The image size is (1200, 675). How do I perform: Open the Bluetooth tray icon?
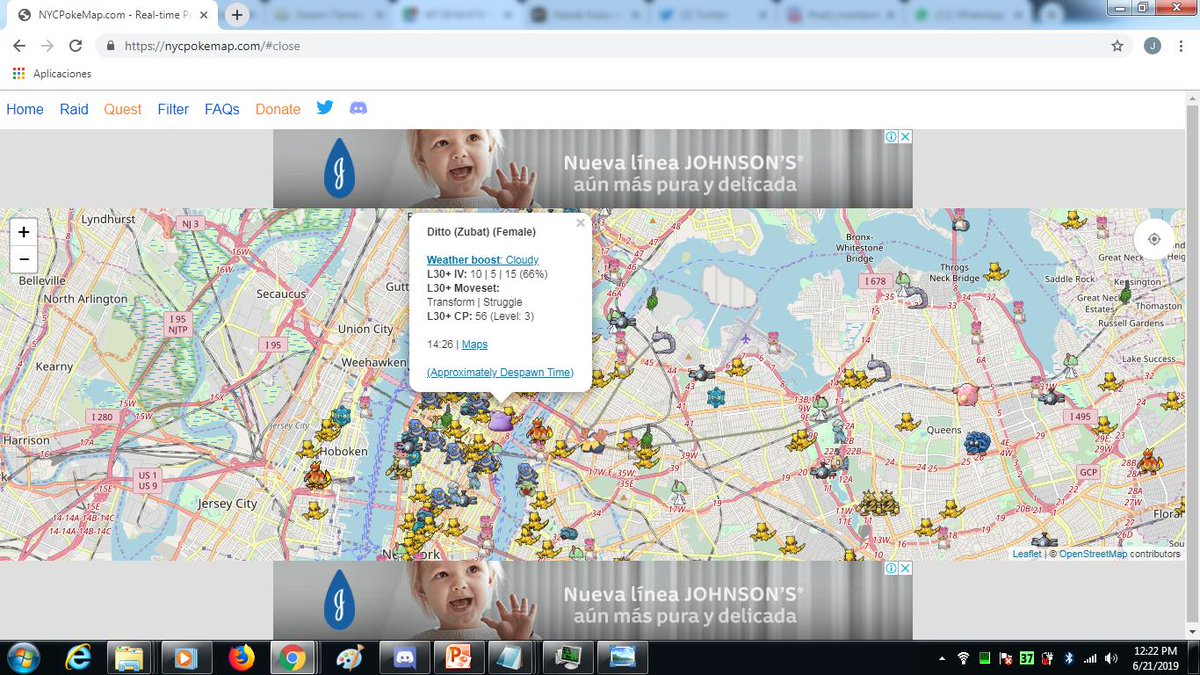tap(1068, 658)
